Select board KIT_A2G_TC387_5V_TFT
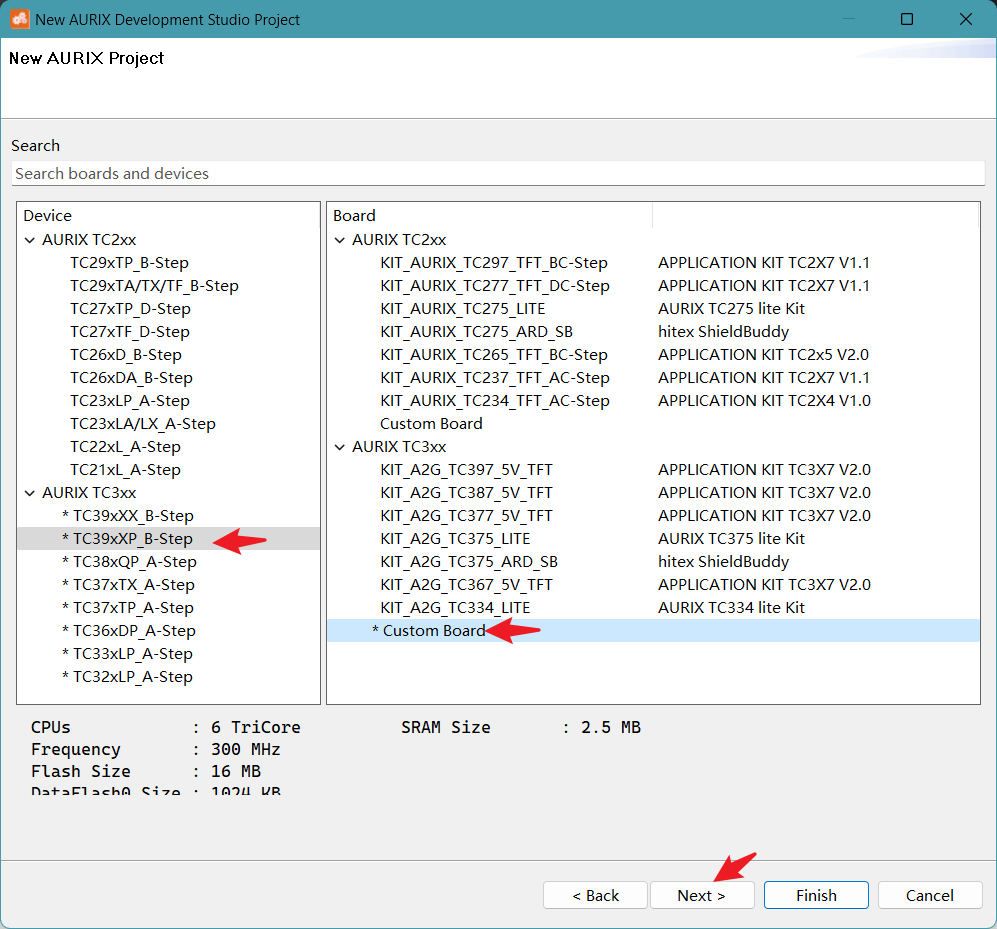 [466, 493]
